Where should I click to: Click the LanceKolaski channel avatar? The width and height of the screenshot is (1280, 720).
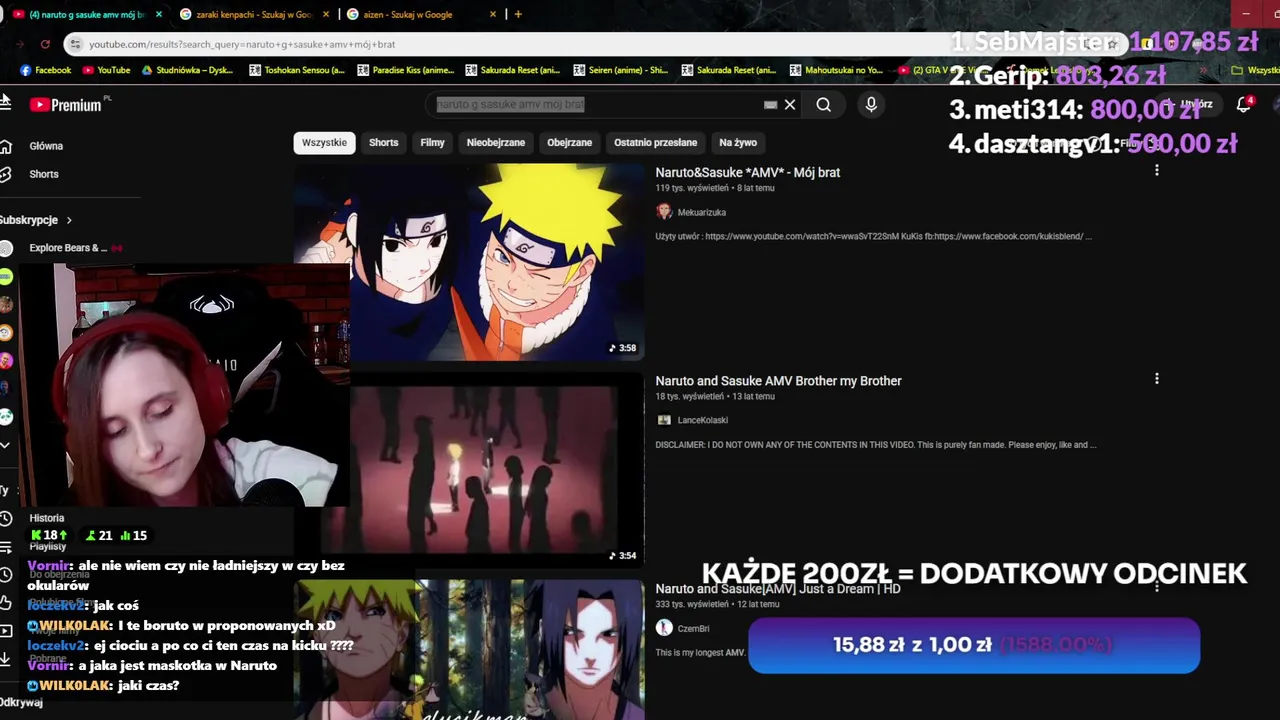coord(664,420)
